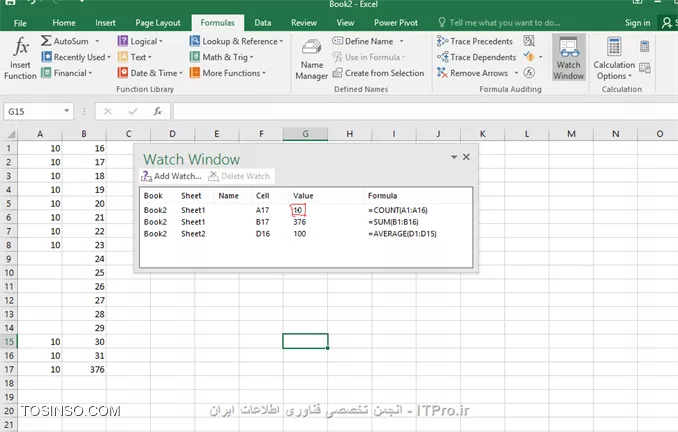Click Add Watch button
The height and width of the screenshot is (432, 678).
tap(172, 176)
